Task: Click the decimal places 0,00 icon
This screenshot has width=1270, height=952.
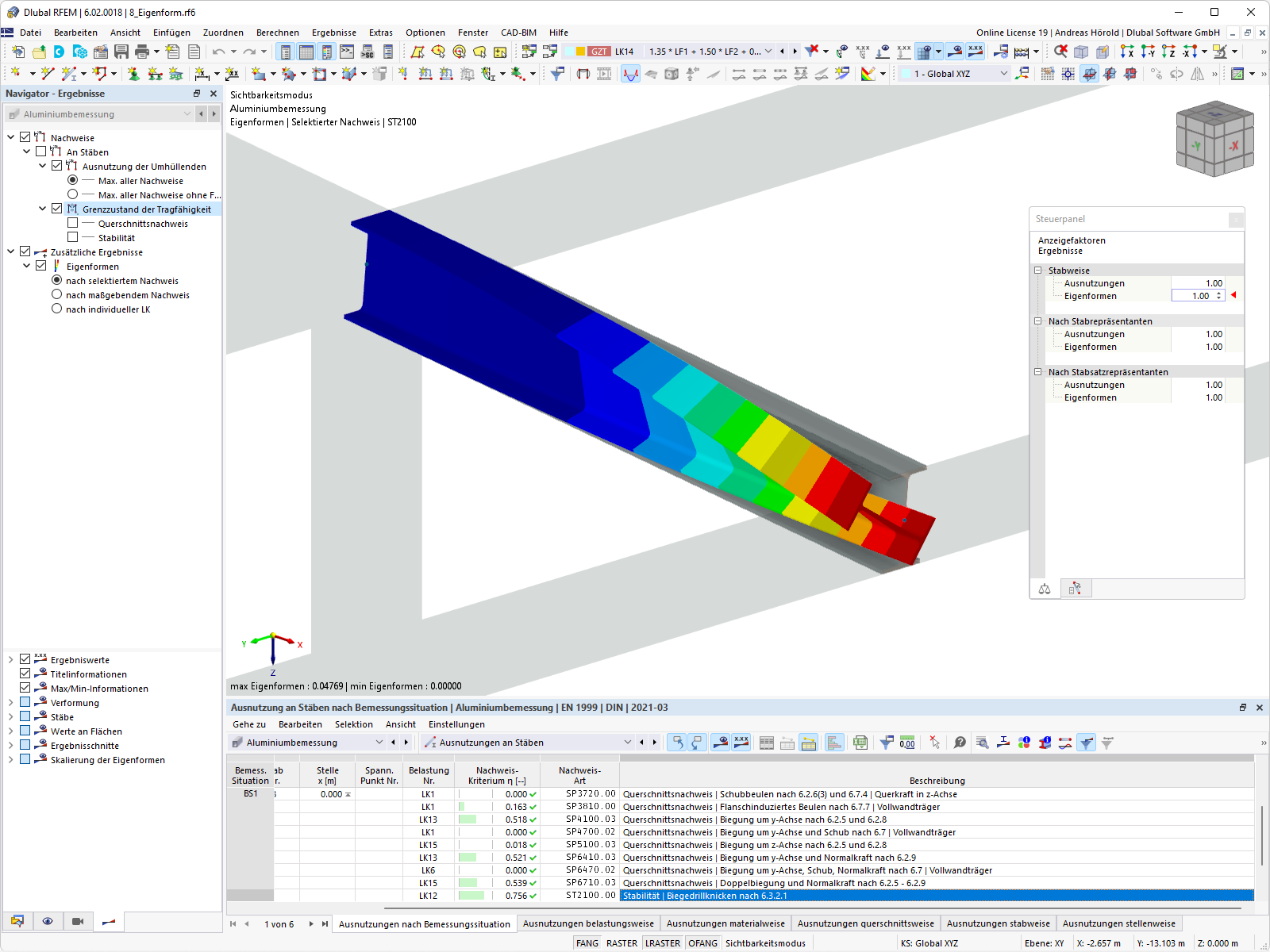Action: [907, 743]
